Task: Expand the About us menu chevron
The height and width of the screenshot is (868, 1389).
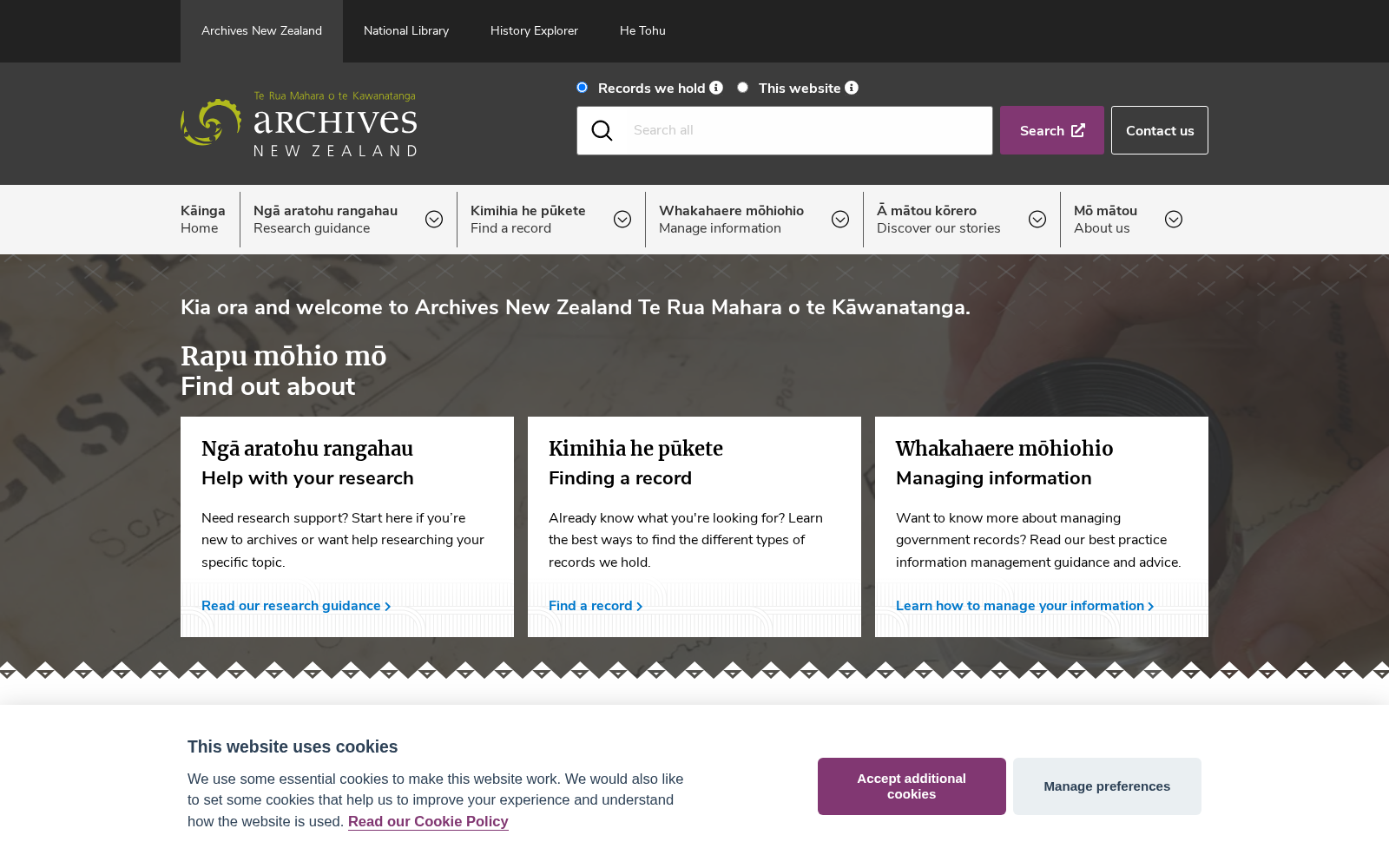Action: click(x=1174, y=220)
